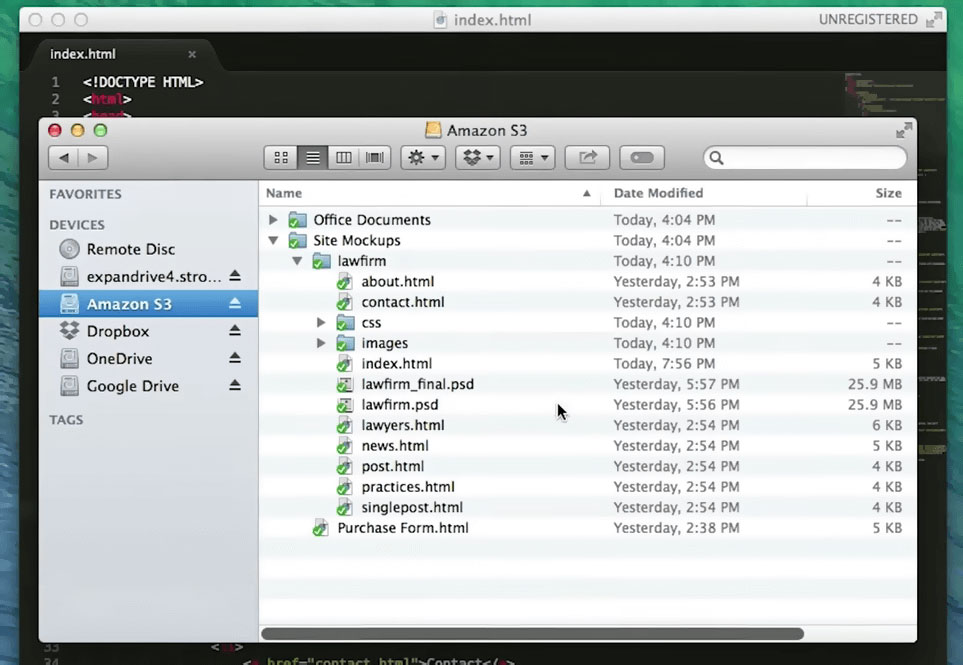Screen dimensions: 963x665
Task: Click the Share toolbar icon
Action: coord(587,158)
